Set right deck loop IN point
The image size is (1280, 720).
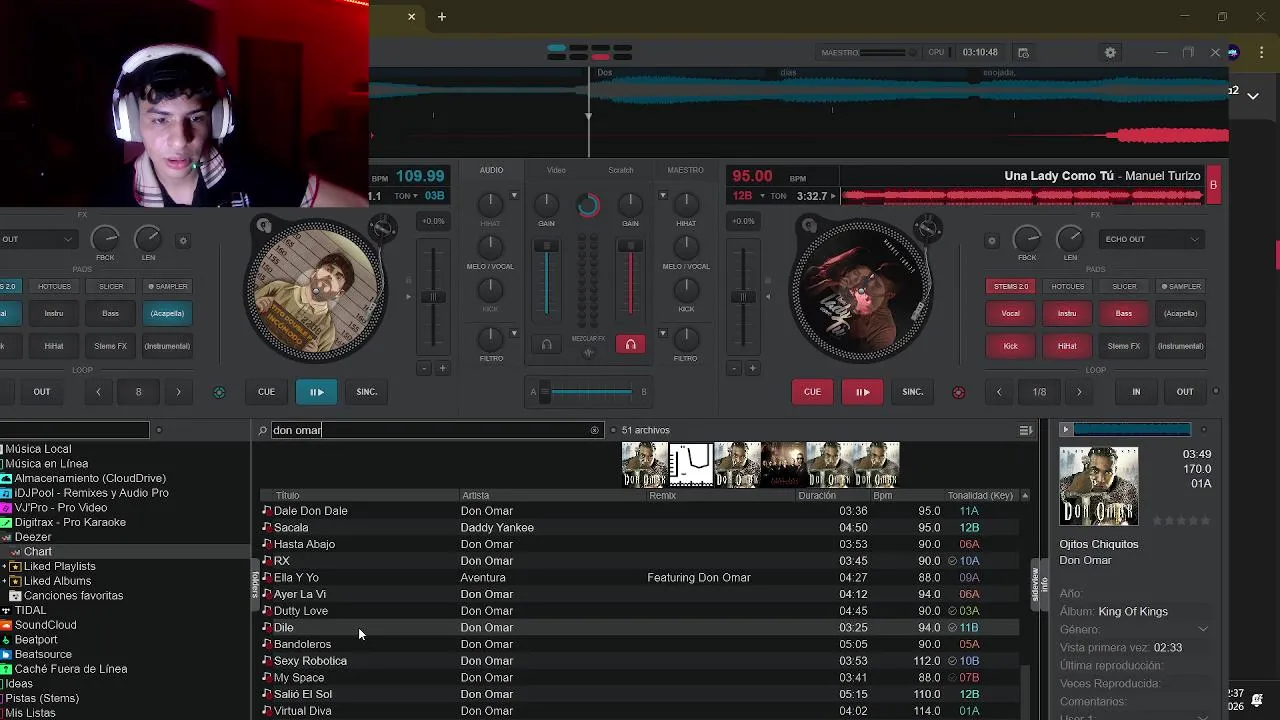(x=1136, y=392)
